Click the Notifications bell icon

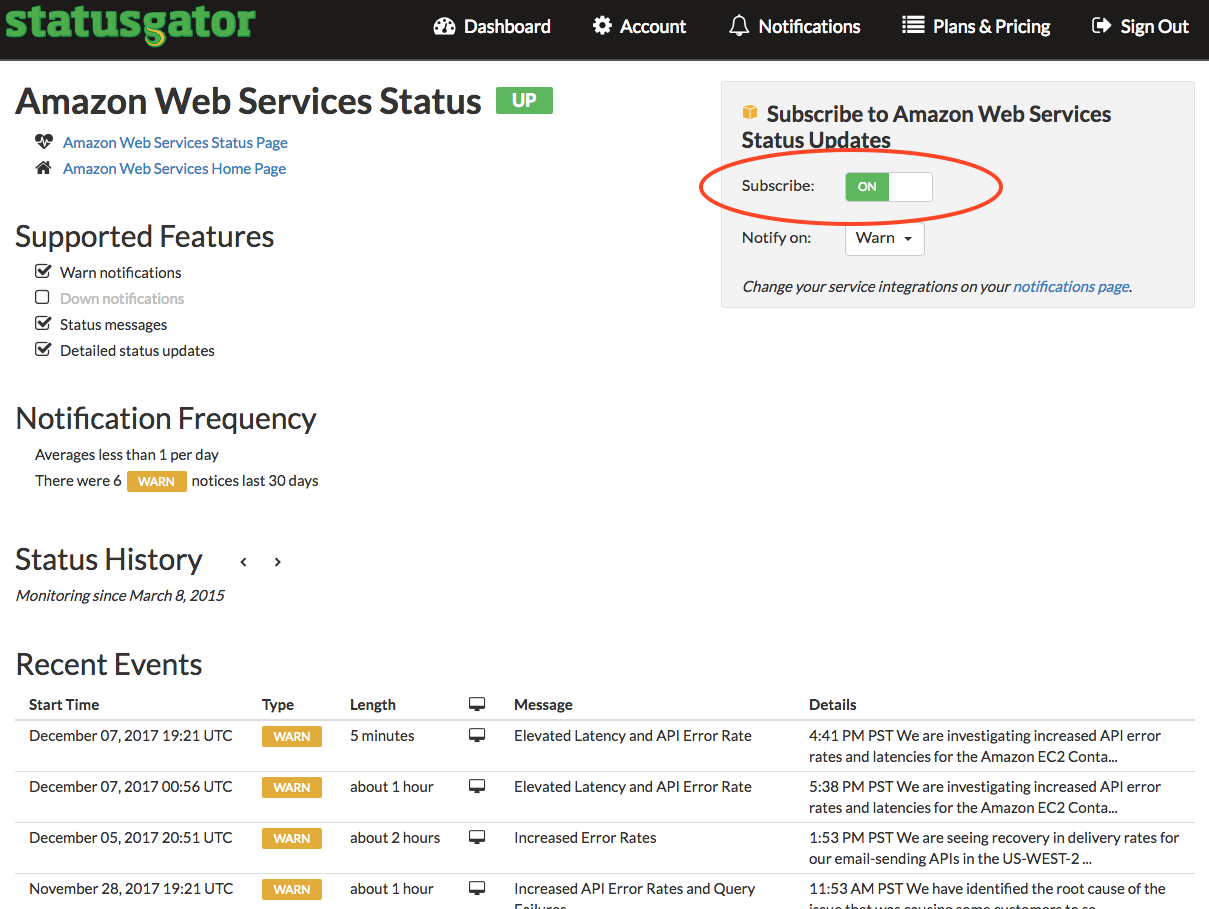pyautogui.click(x=739, y=26)
